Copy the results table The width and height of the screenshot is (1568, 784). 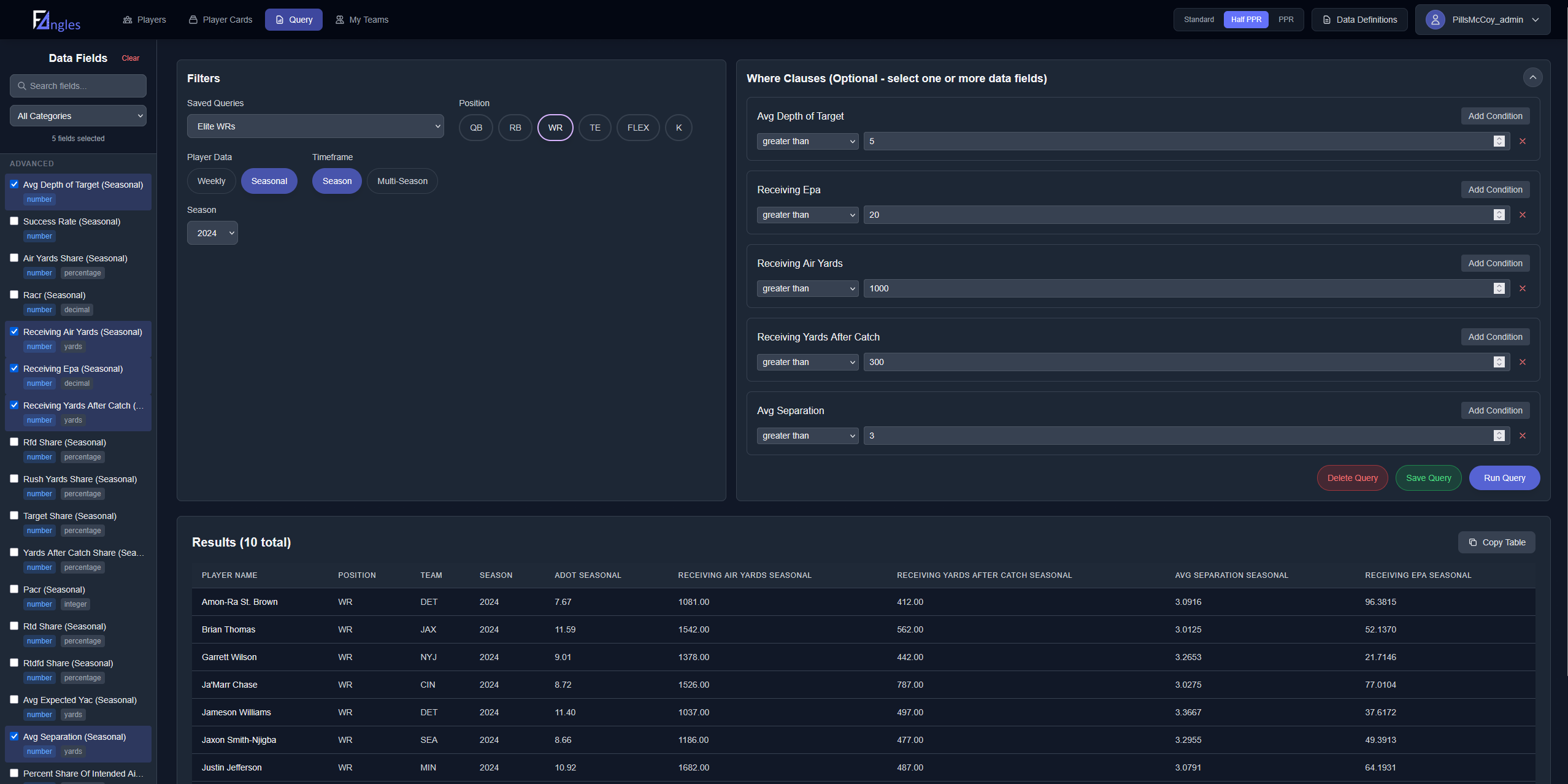click(x=1496, y=542)
